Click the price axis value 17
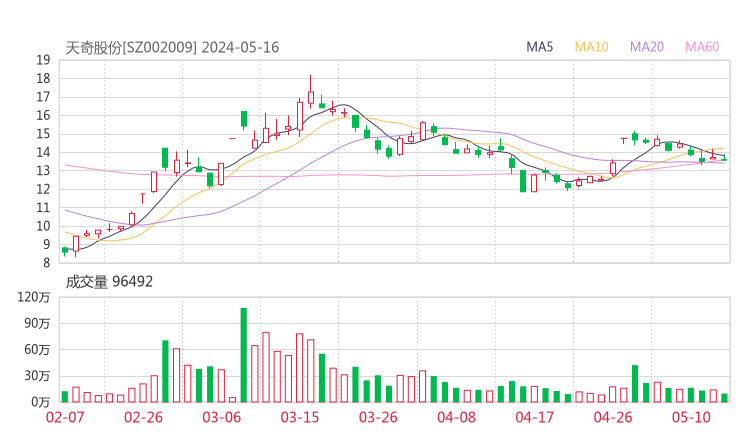 click(x=43, y=97)
